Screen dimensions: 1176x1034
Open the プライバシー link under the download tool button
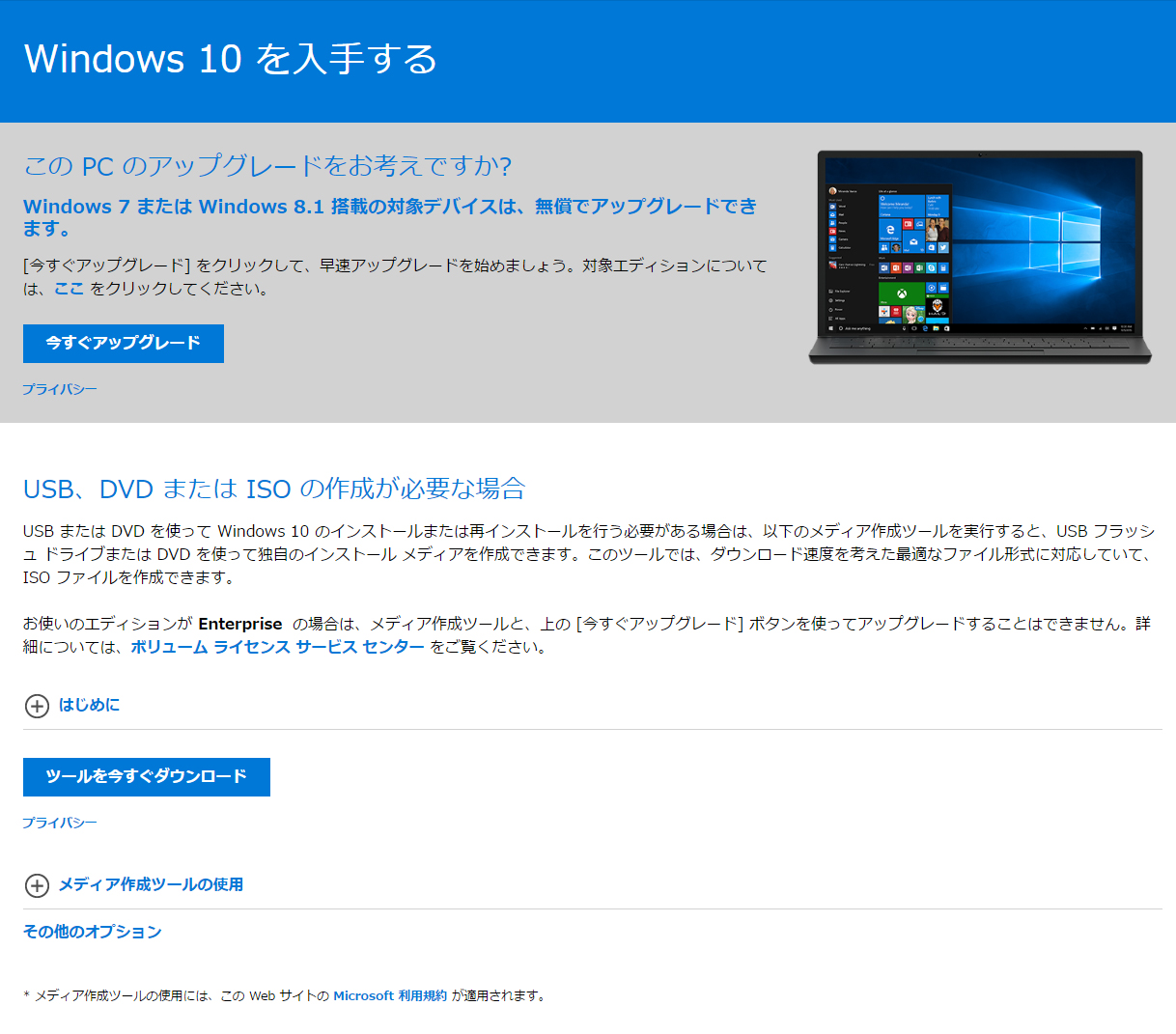click(60, 823)
